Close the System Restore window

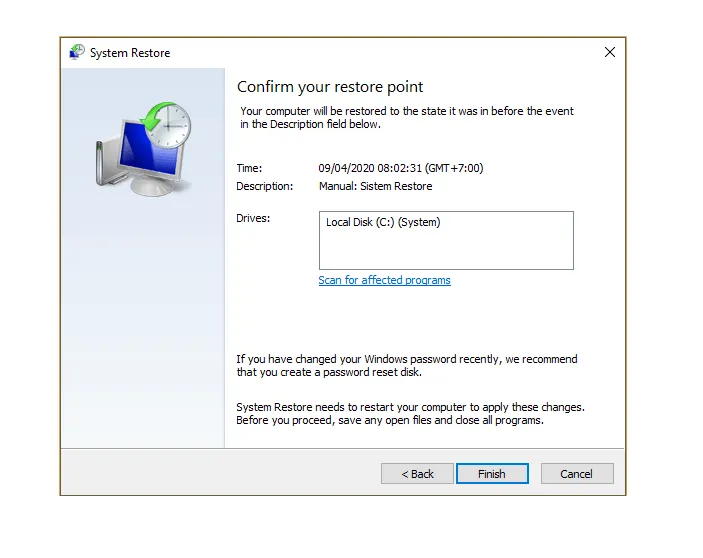pos(609,52)
